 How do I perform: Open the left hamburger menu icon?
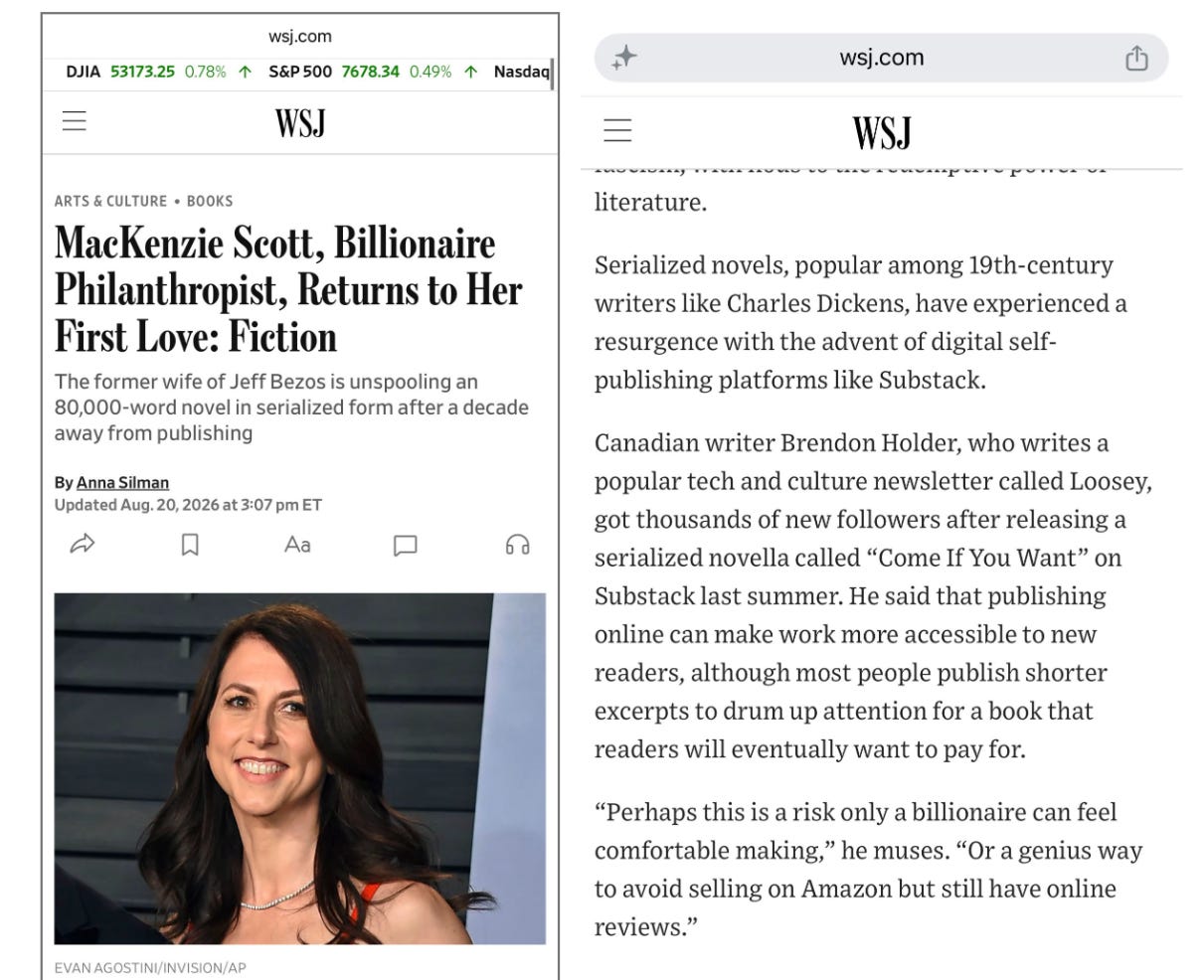point(75,121)
